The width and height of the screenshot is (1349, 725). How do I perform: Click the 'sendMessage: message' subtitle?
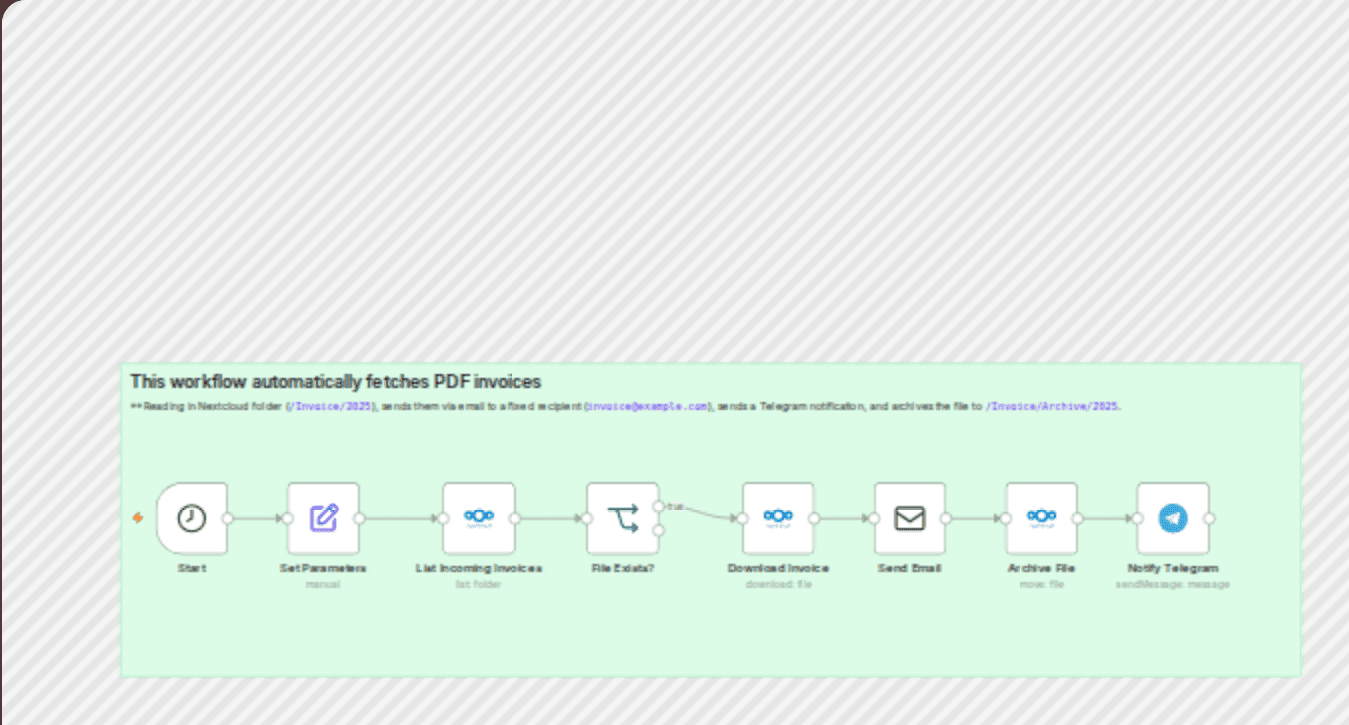pos(1173,584)
